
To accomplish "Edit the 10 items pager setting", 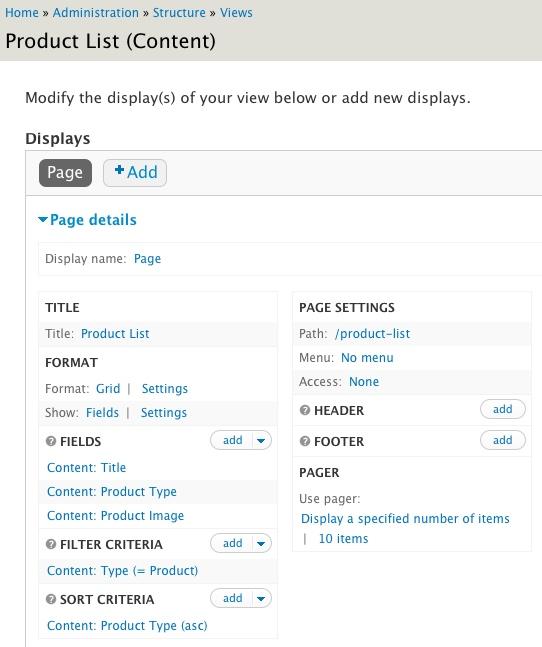I will [x=343, y=538].
